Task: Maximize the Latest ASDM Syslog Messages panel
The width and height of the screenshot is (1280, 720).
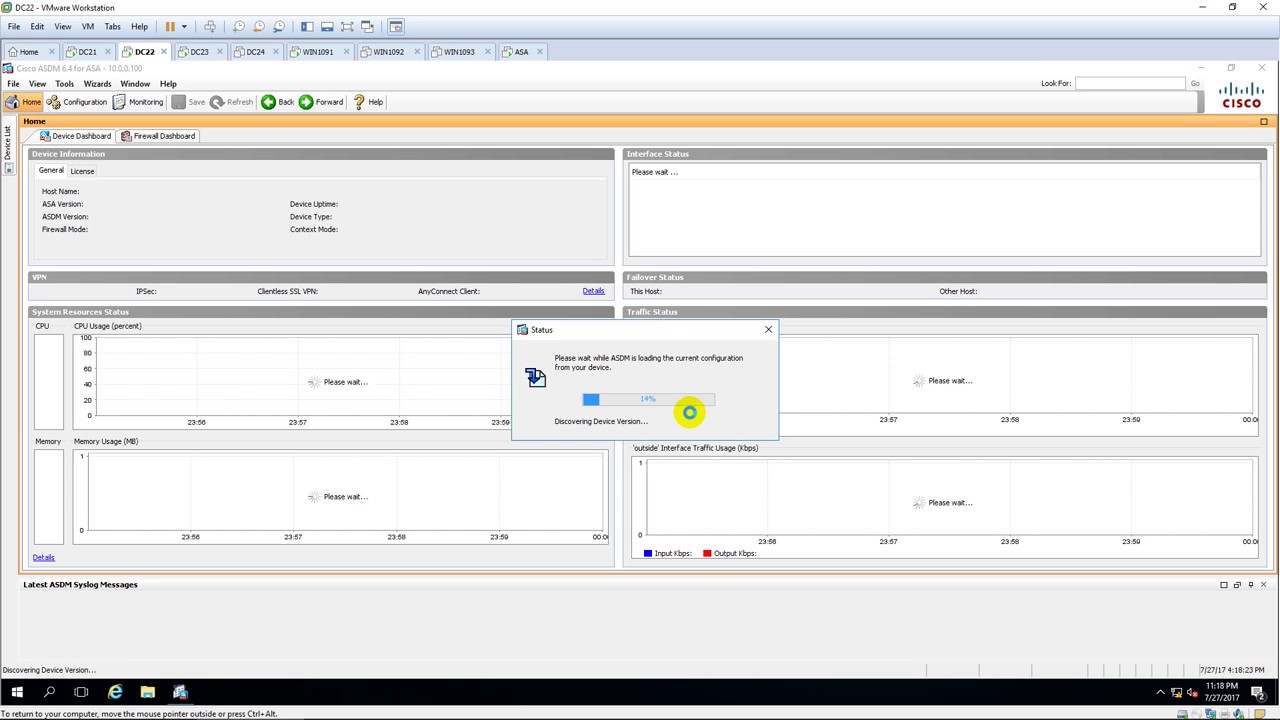Action: click(1224, 585)
